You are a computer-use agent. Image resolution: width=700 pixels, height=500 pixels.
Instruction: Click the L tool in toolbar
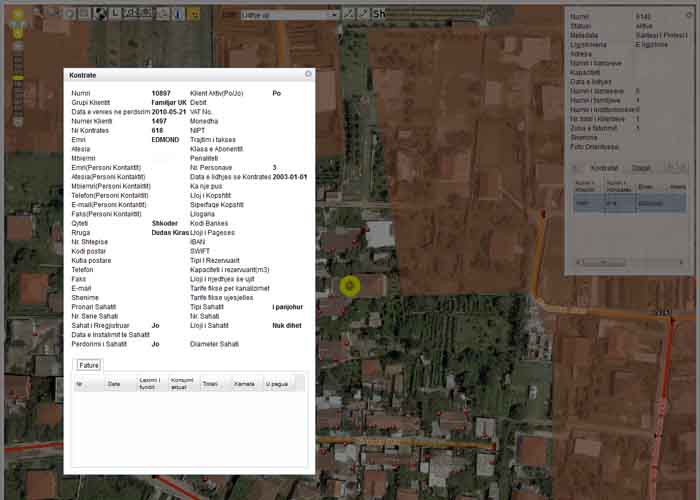[x=116, y=14]
